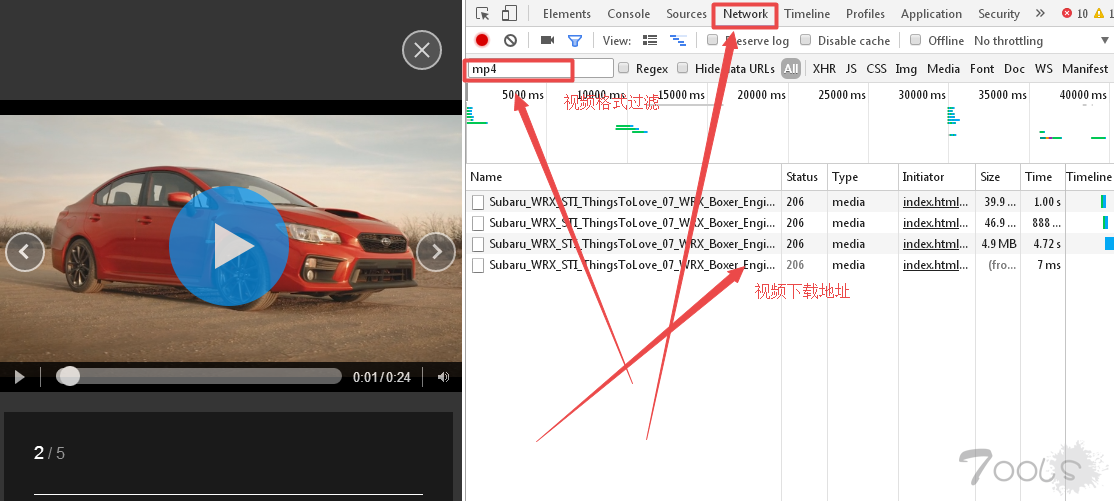The width and height of the screenshot is (1114, 501).
Task: Open index.html initiator link in 1.00 s row
Action: point(936,202)
